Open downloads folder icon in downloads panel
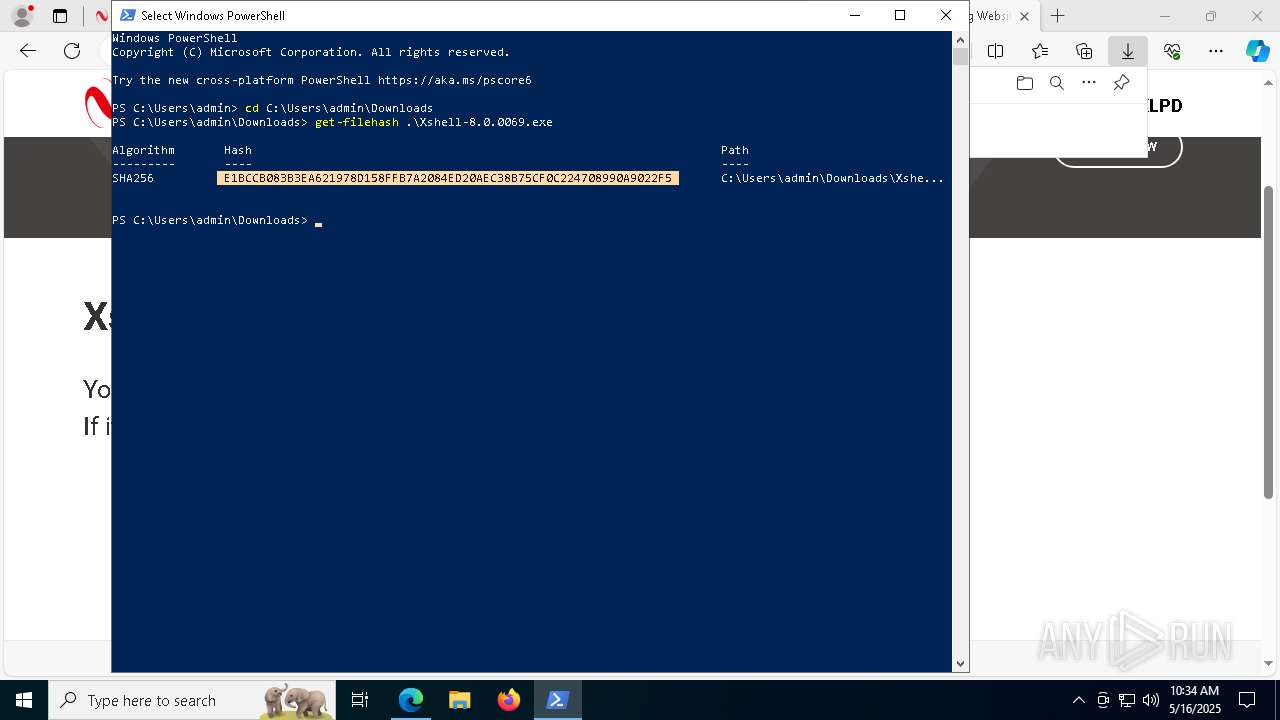Screen dimensions: 1280x720 [1024, 83]
